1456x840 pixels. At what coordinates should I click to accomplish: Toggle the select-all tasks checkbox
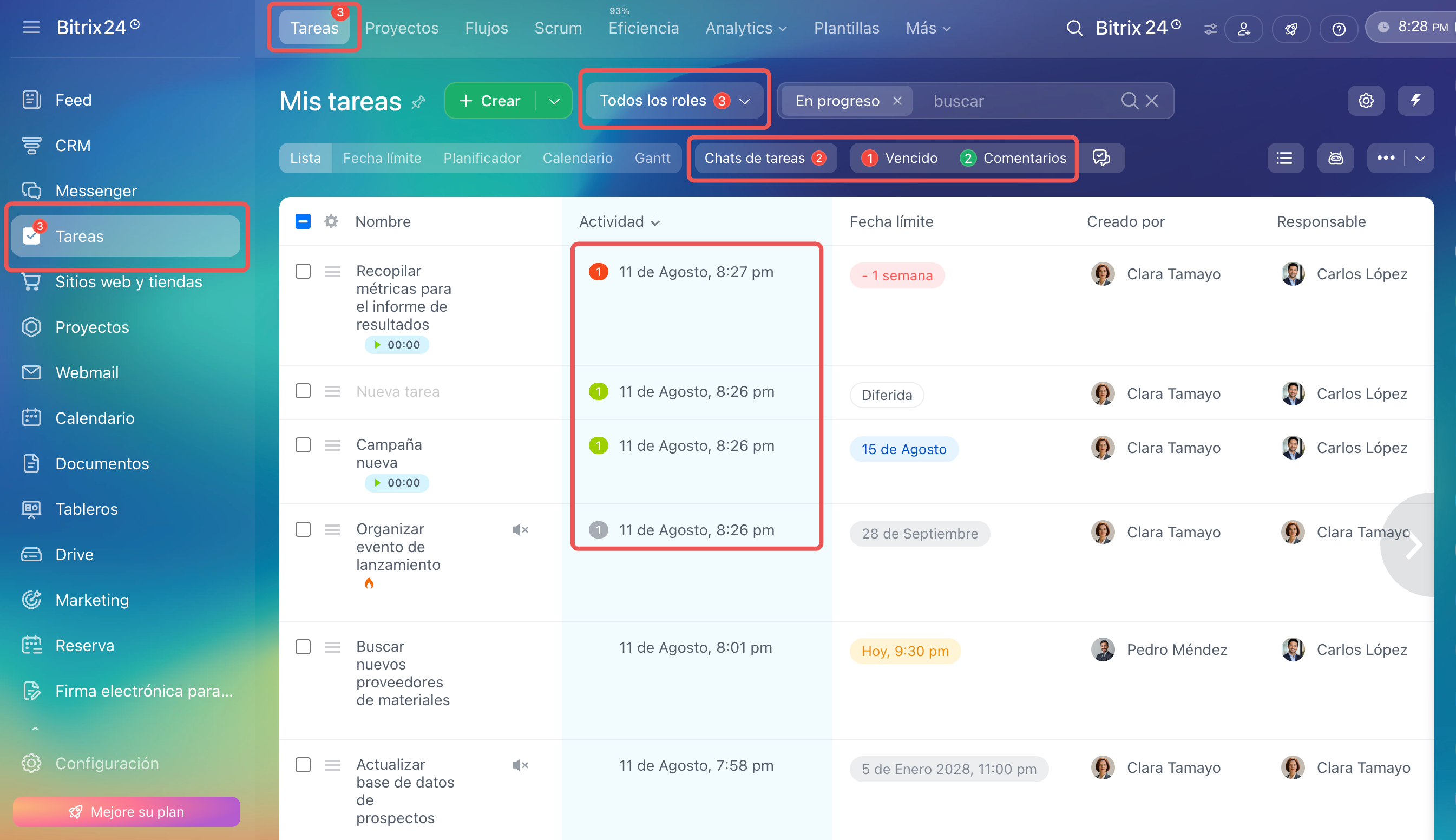point(303,221)
